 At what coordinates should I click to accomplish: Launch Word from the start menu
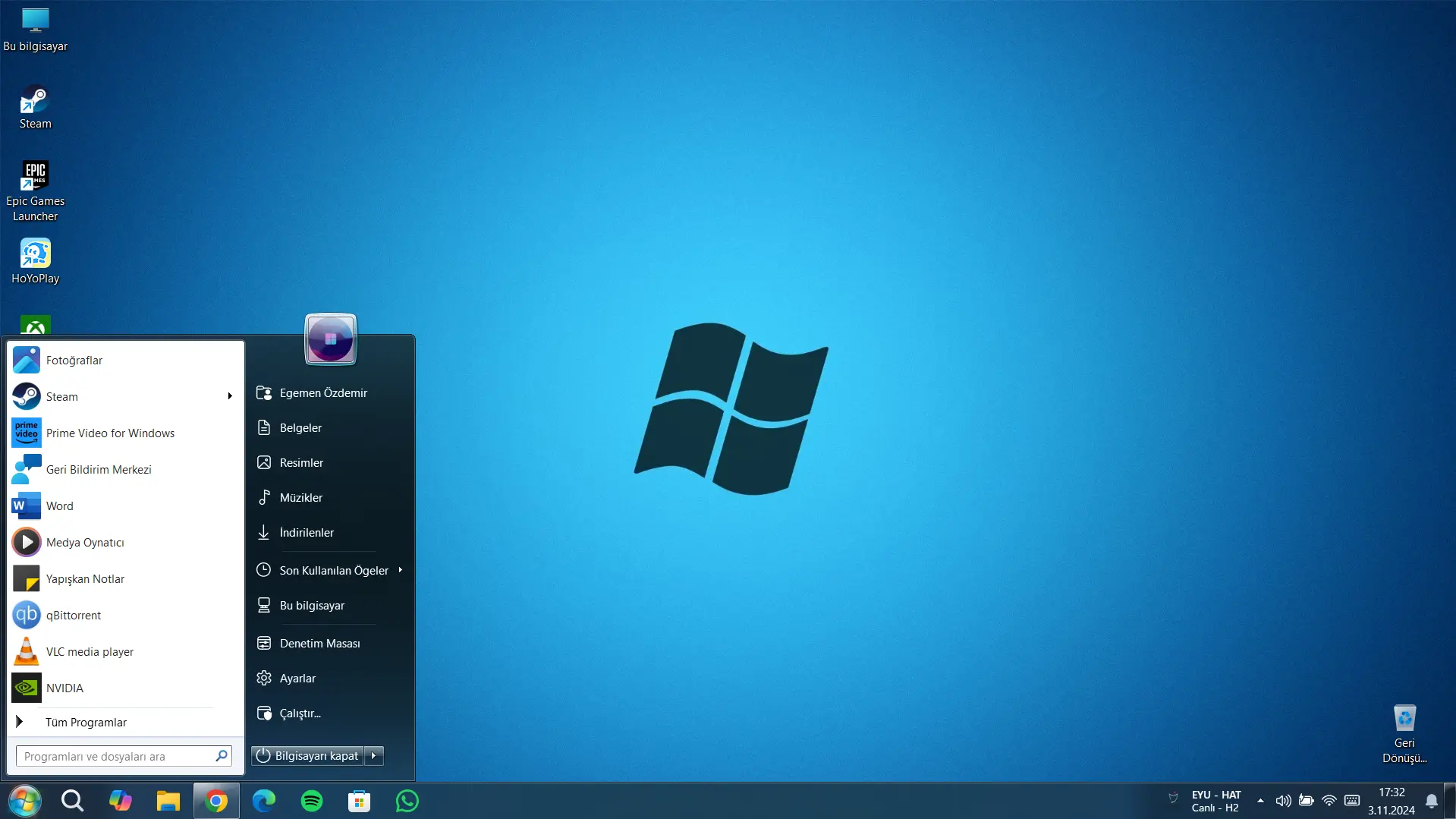pyautogui.click(x=126, y=506)
